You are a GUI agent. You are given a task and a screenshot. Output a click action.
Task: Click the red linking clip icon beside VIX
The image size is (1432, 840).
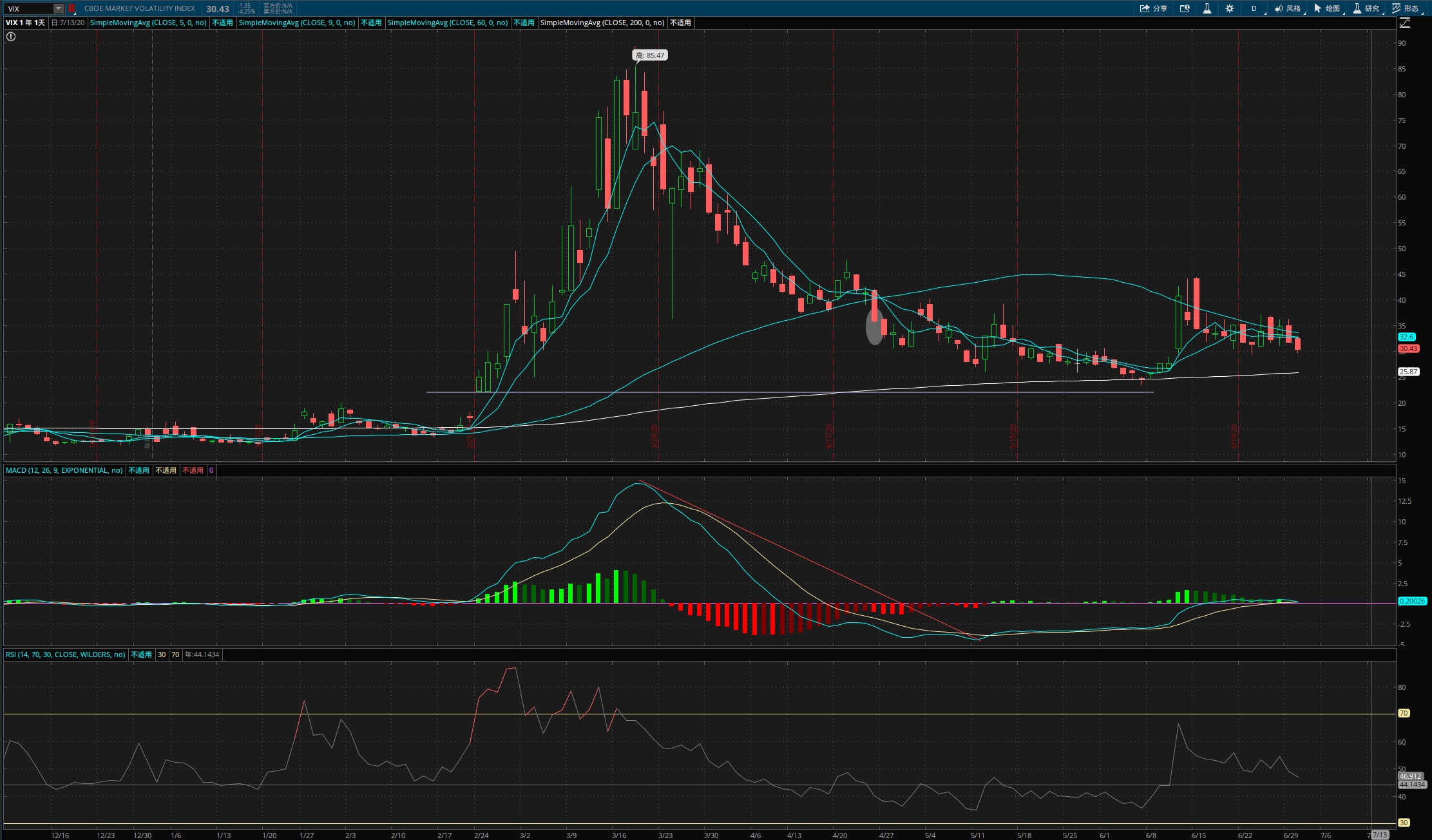click(72, 8)
